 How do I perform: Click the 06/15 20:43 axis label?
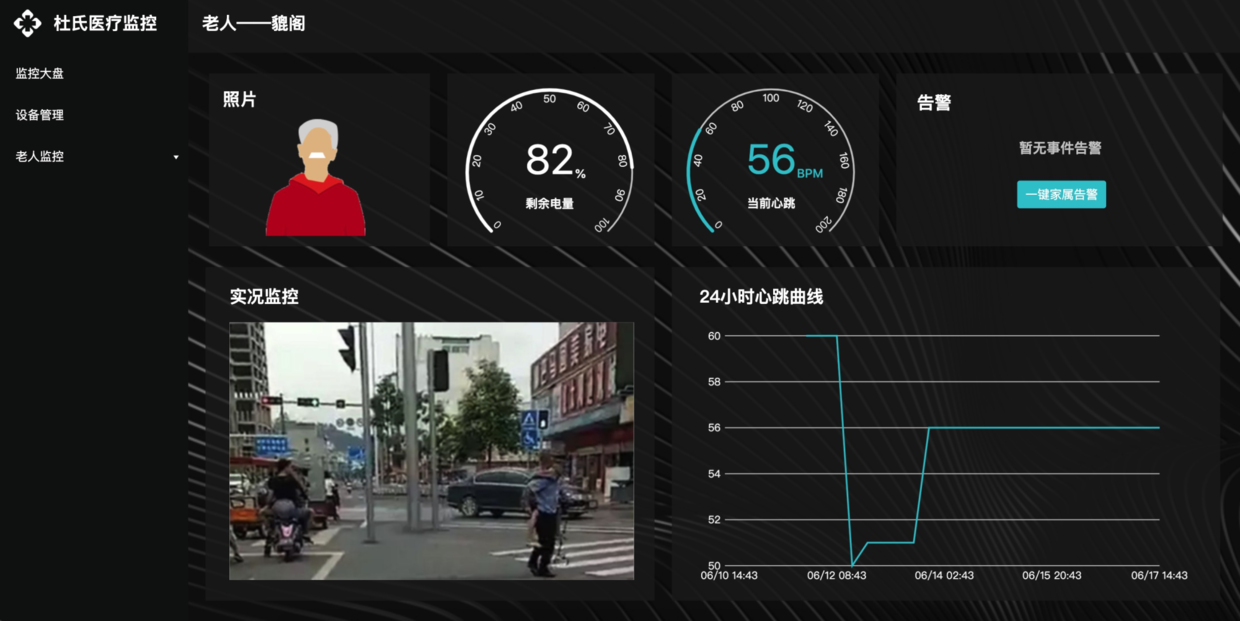(x=1052, y=576)
